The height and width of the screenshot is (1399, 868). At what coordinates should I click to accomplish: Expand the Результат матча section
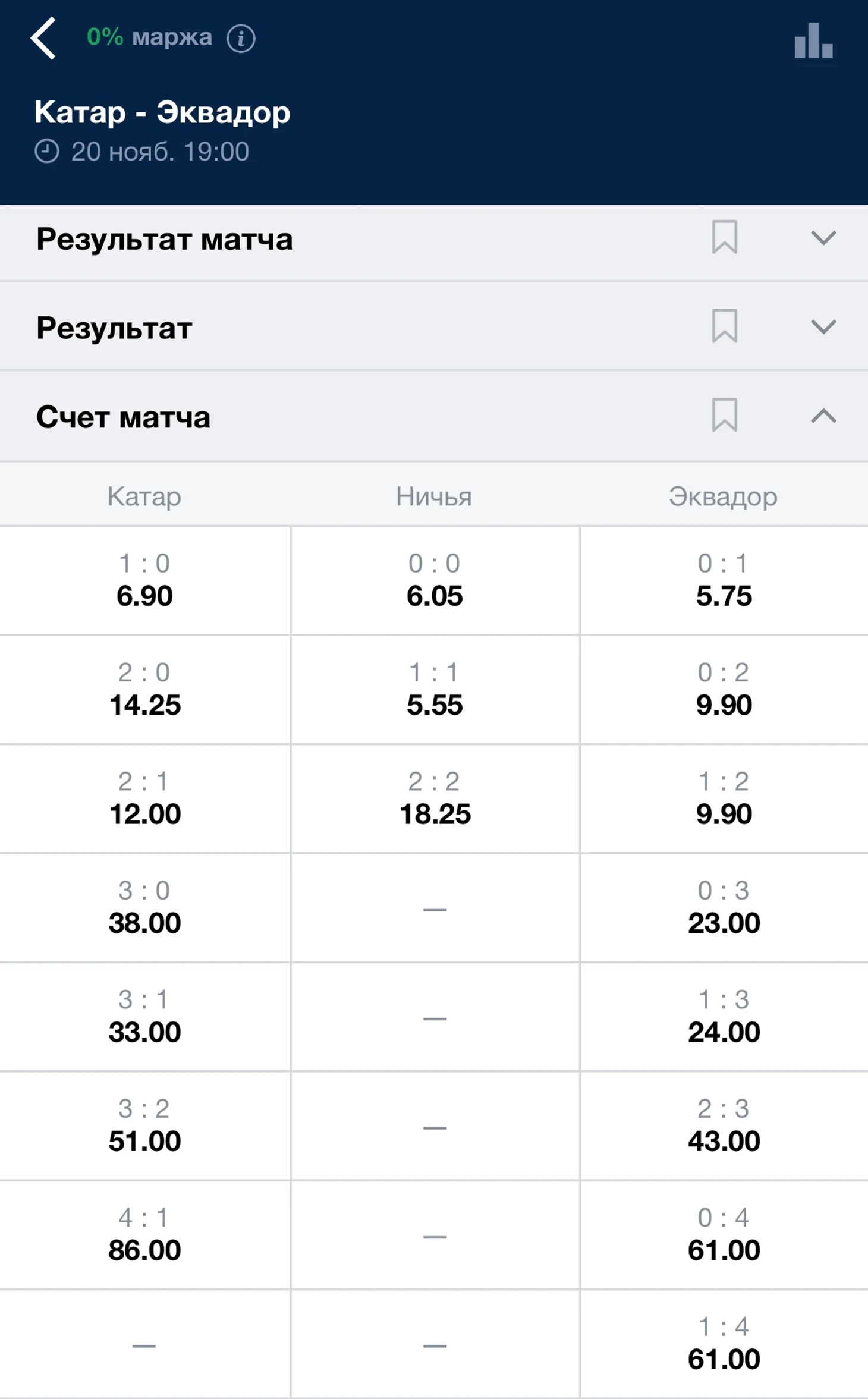point(823,238)
